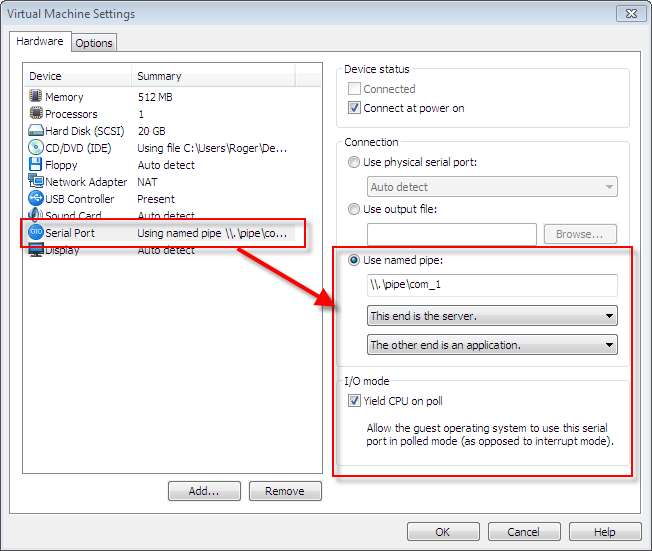Select the Memory device icon
The image size is (652, 551).
pos(36,97)
